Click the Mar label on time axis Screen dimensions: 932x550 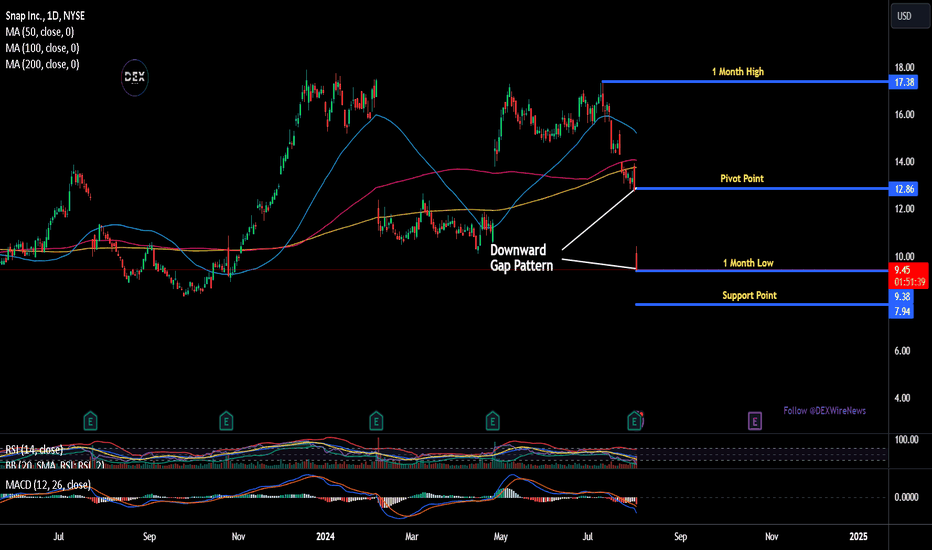tap(411, 536)
